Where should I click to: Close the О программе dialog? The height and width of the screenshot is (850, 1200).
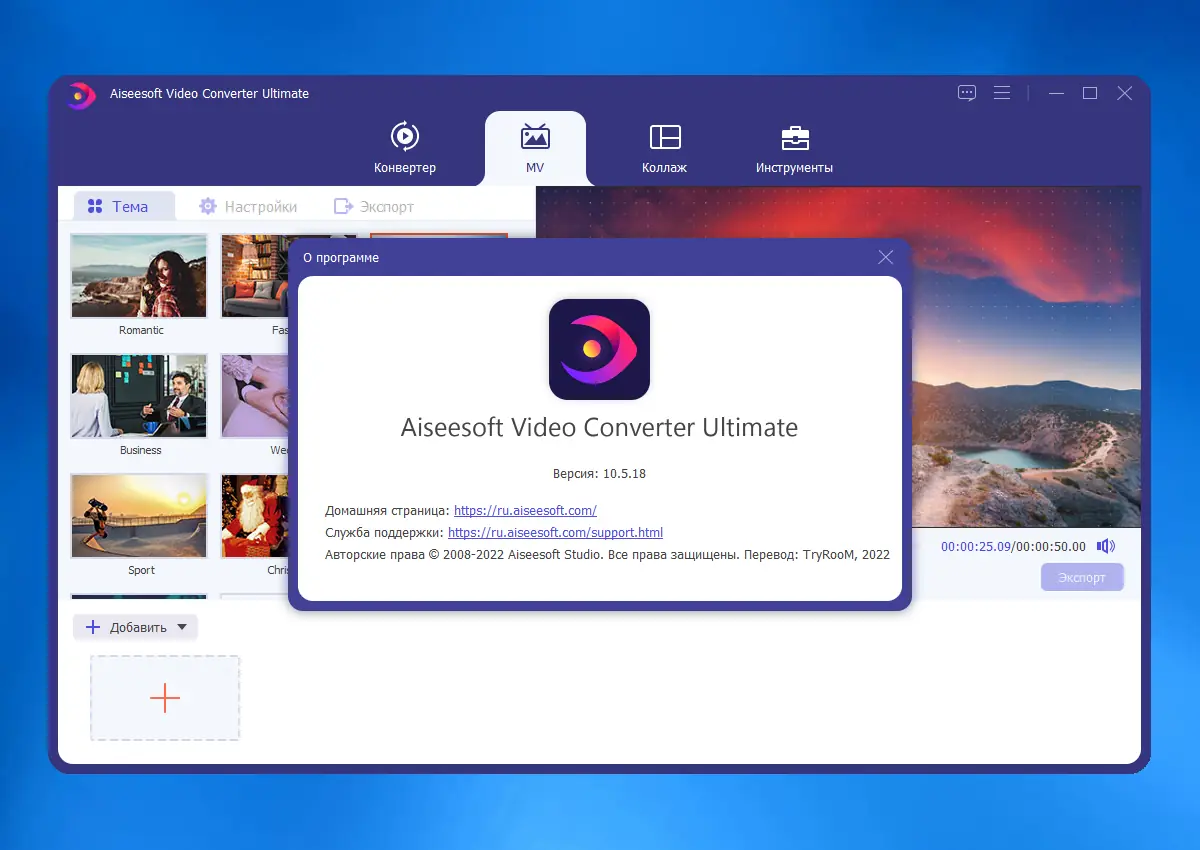(x=885, y=257)
